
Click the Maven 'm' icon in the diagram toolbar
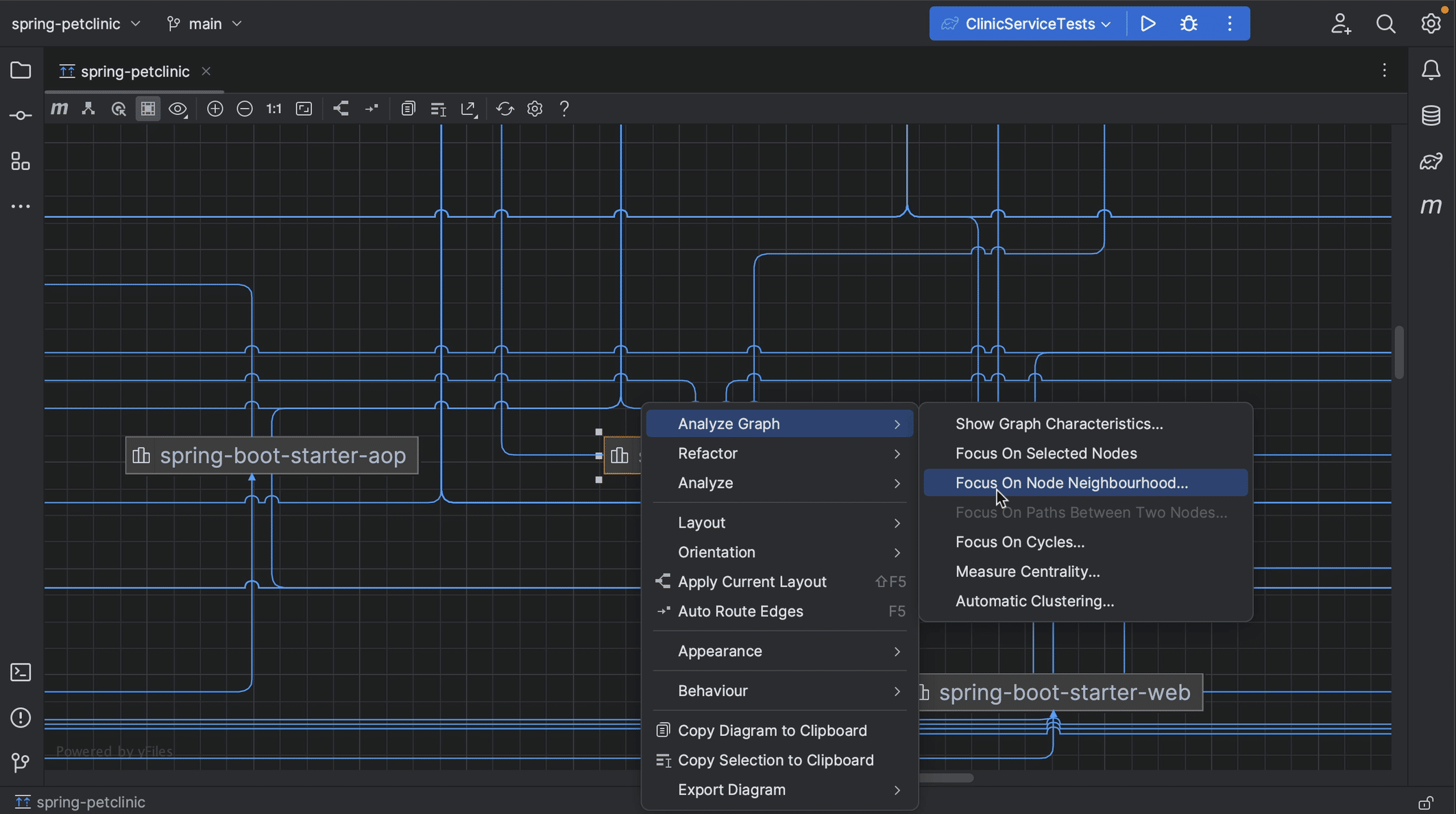tap(60, 109)
